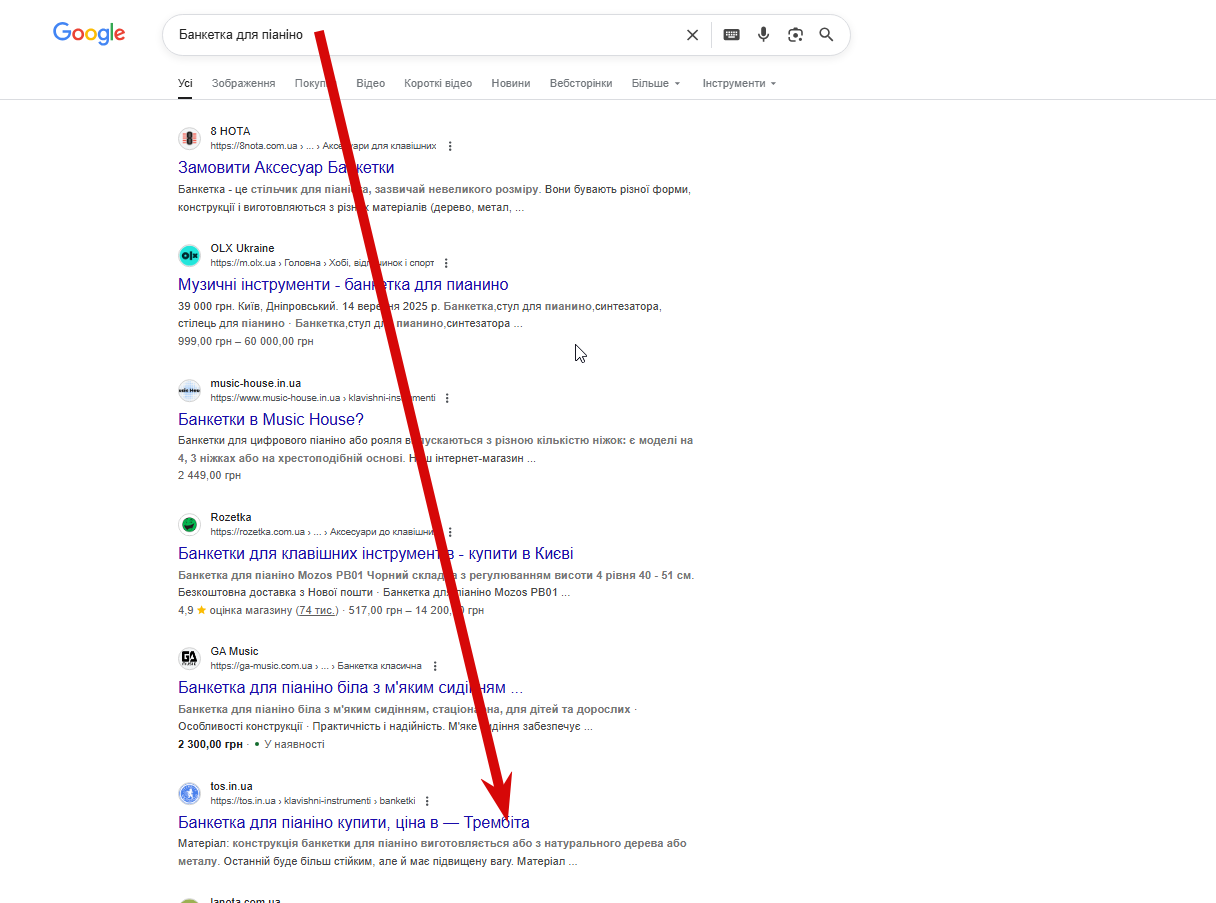This screenshot has width=1216, height=903.
Task: Click the OLX Ukraine site name
Action: click(x=242, y=248)
